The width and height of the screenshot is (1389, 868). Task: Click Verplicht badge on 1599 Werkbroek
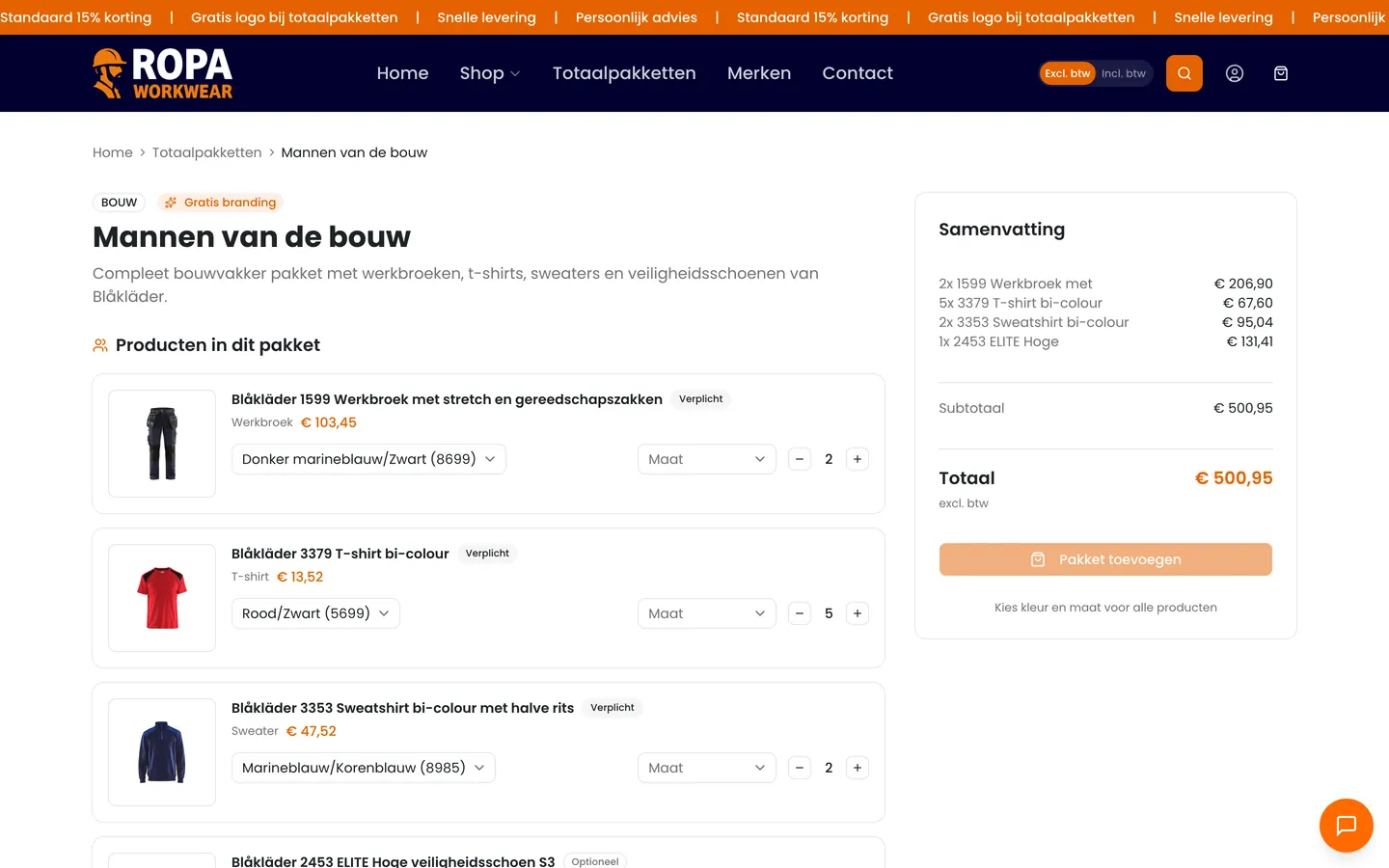coord(701,399)
